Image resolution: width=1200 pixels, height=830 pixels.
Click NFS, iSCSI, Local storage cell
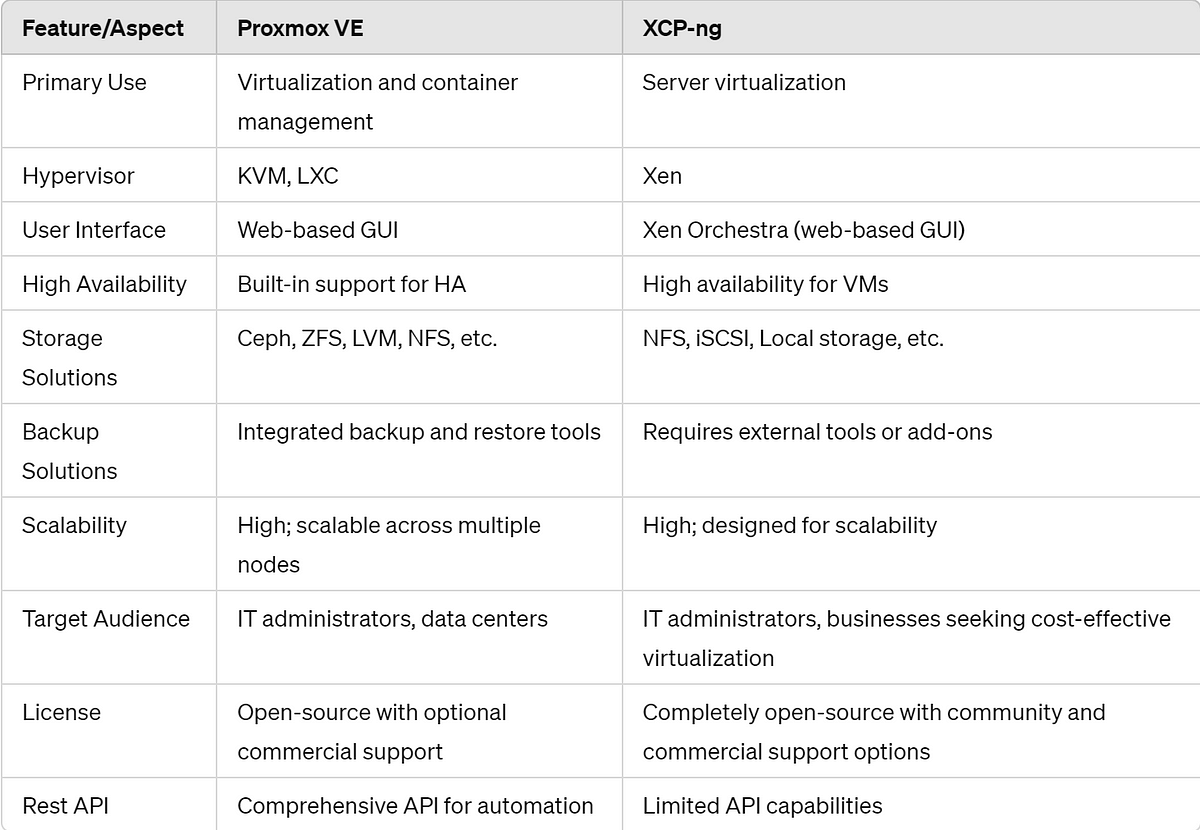(x=793, y=338)
